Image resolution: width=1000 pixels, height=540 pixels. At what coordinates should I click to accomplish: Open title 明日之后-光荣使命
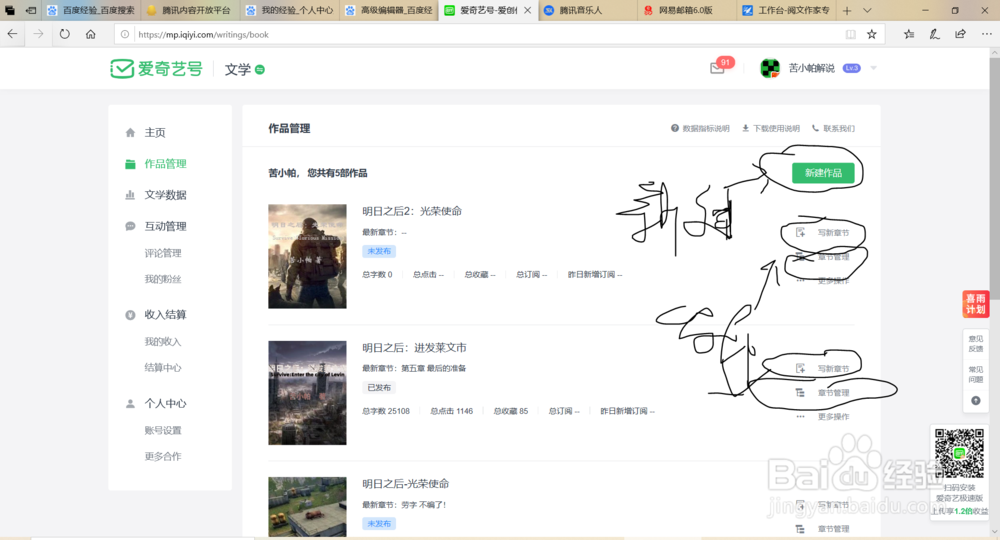(406, 484)
